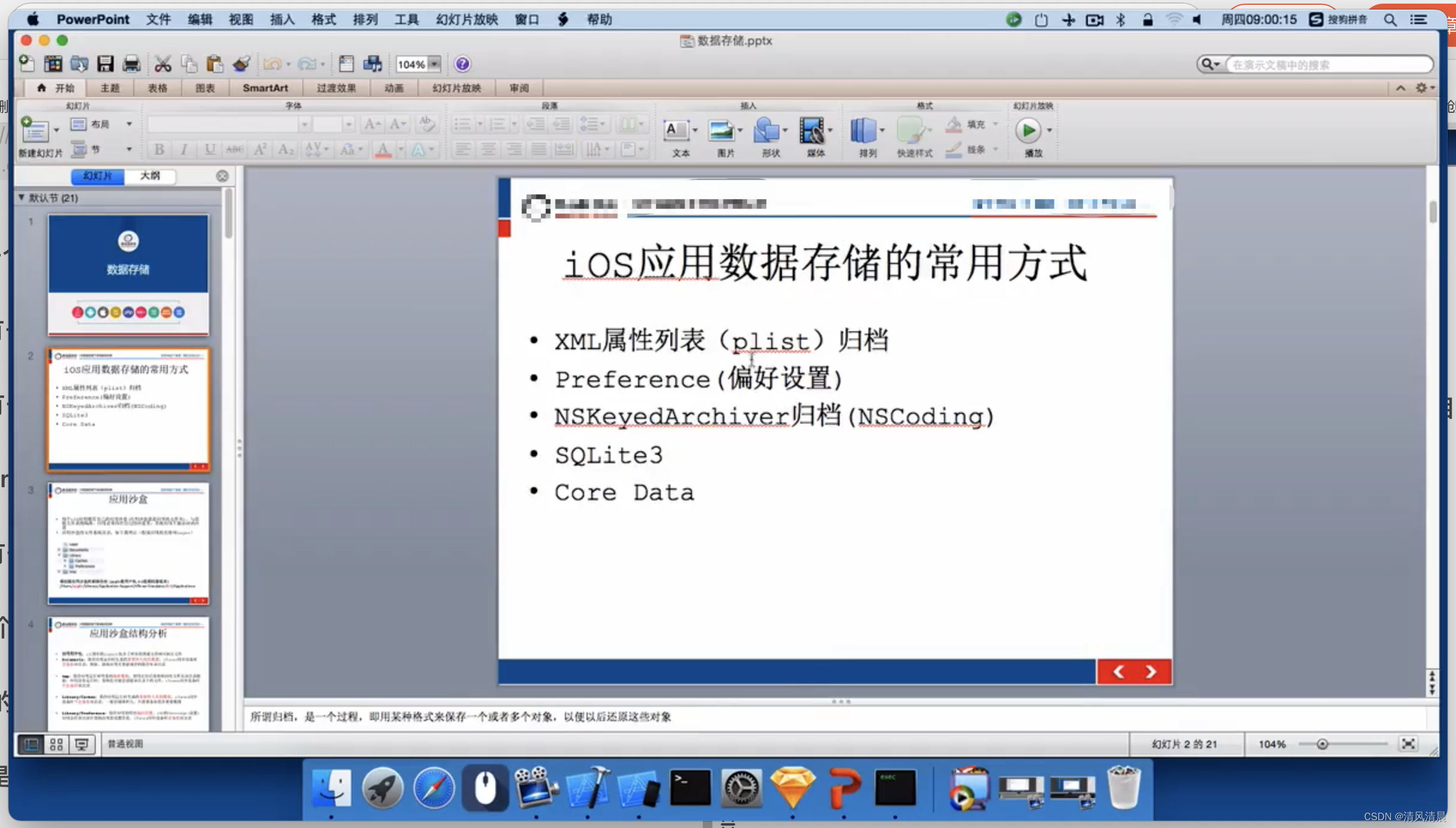This screenshot has width=1456, height=828.
Task: Open the 插入 menu
Action: [282, 19]
